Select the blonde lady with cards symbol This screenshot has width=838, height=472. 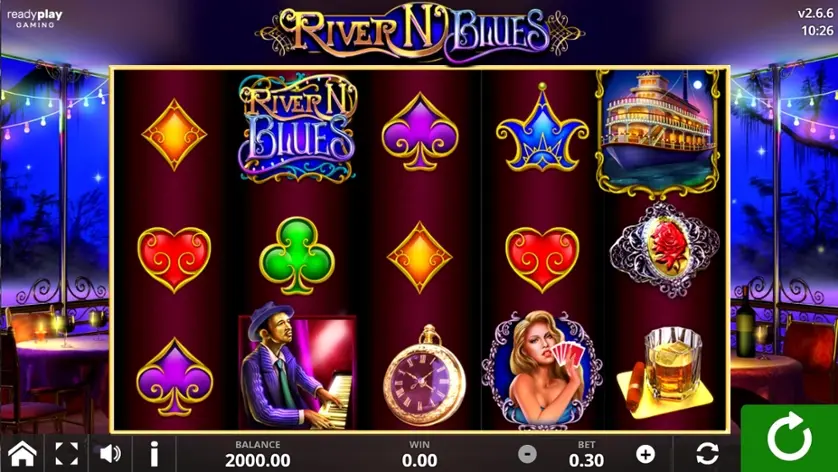[542, 370]
